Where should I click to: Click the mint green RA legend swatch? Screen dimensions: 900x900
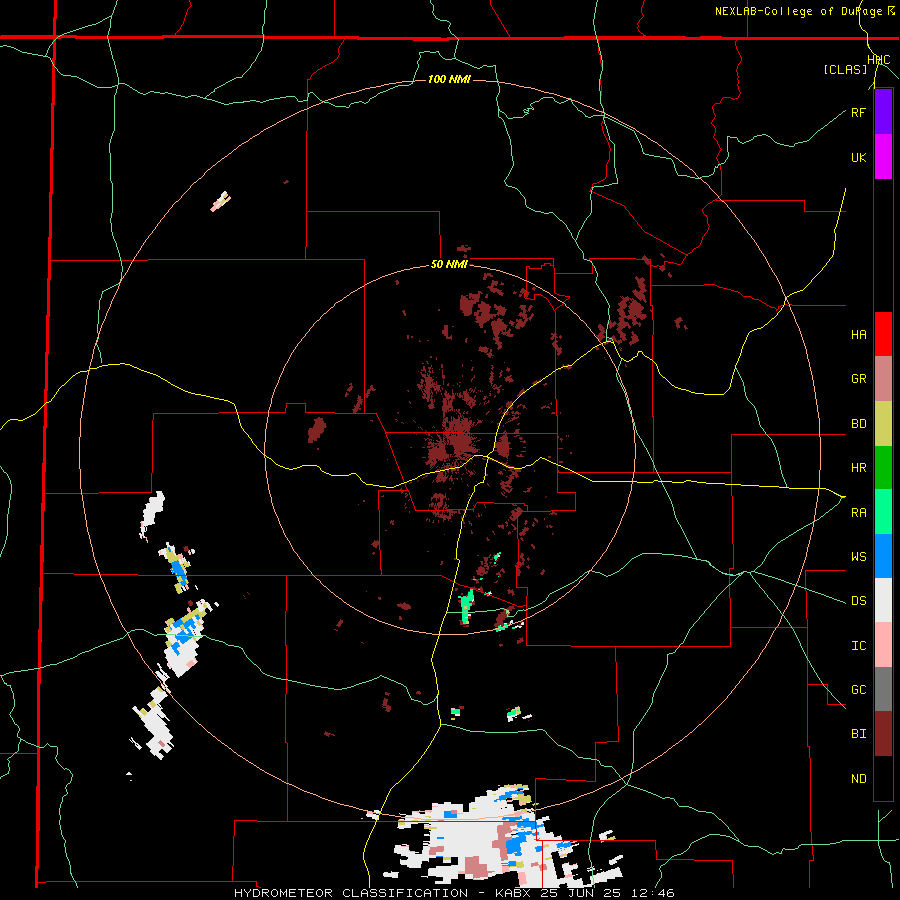[883, 512]
